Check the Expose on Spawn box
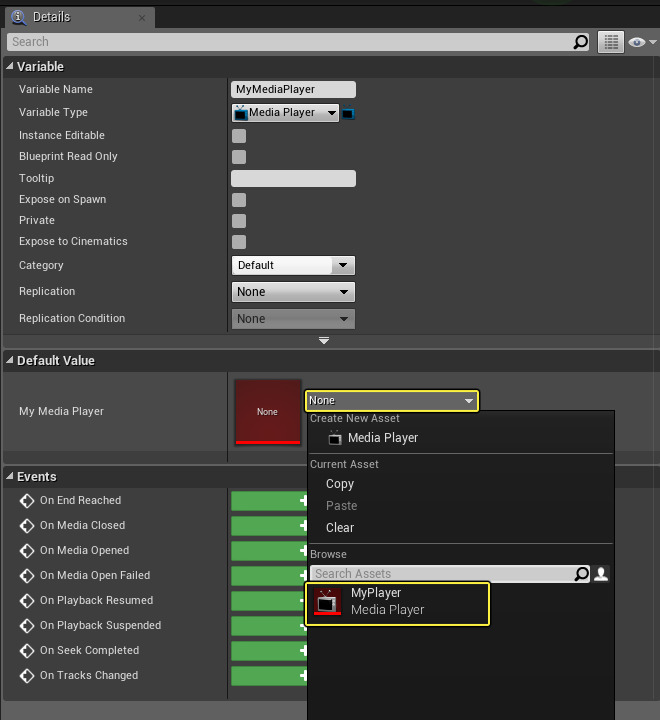 [x=239, y=200]
